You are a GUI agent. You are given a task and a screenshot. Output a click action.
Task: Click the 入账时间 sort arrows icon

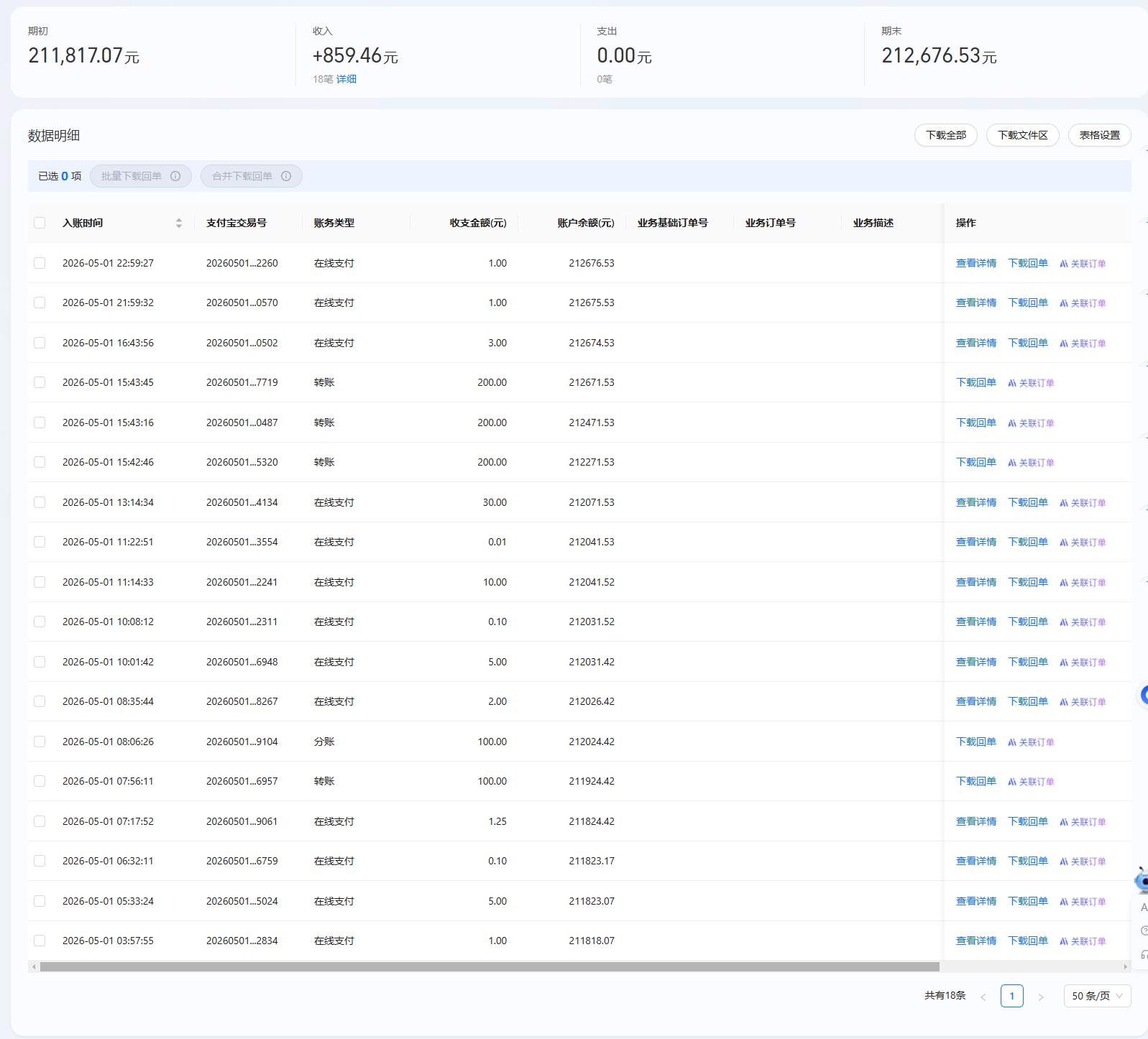point(179,223)
